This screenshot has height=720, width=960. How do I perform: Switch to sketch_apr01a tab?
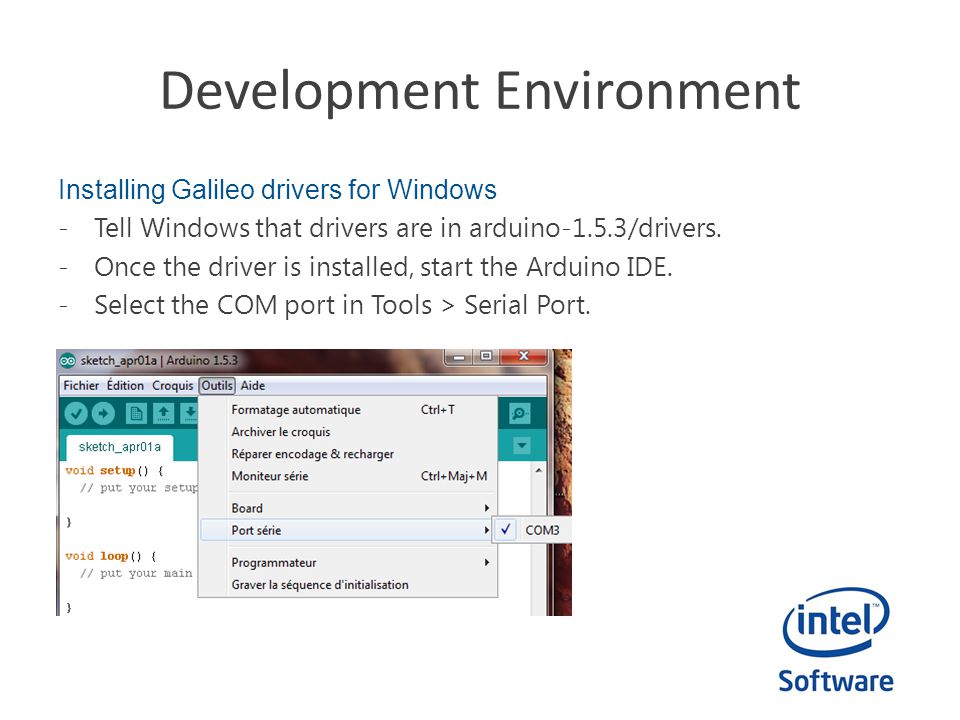coord(119,447)
